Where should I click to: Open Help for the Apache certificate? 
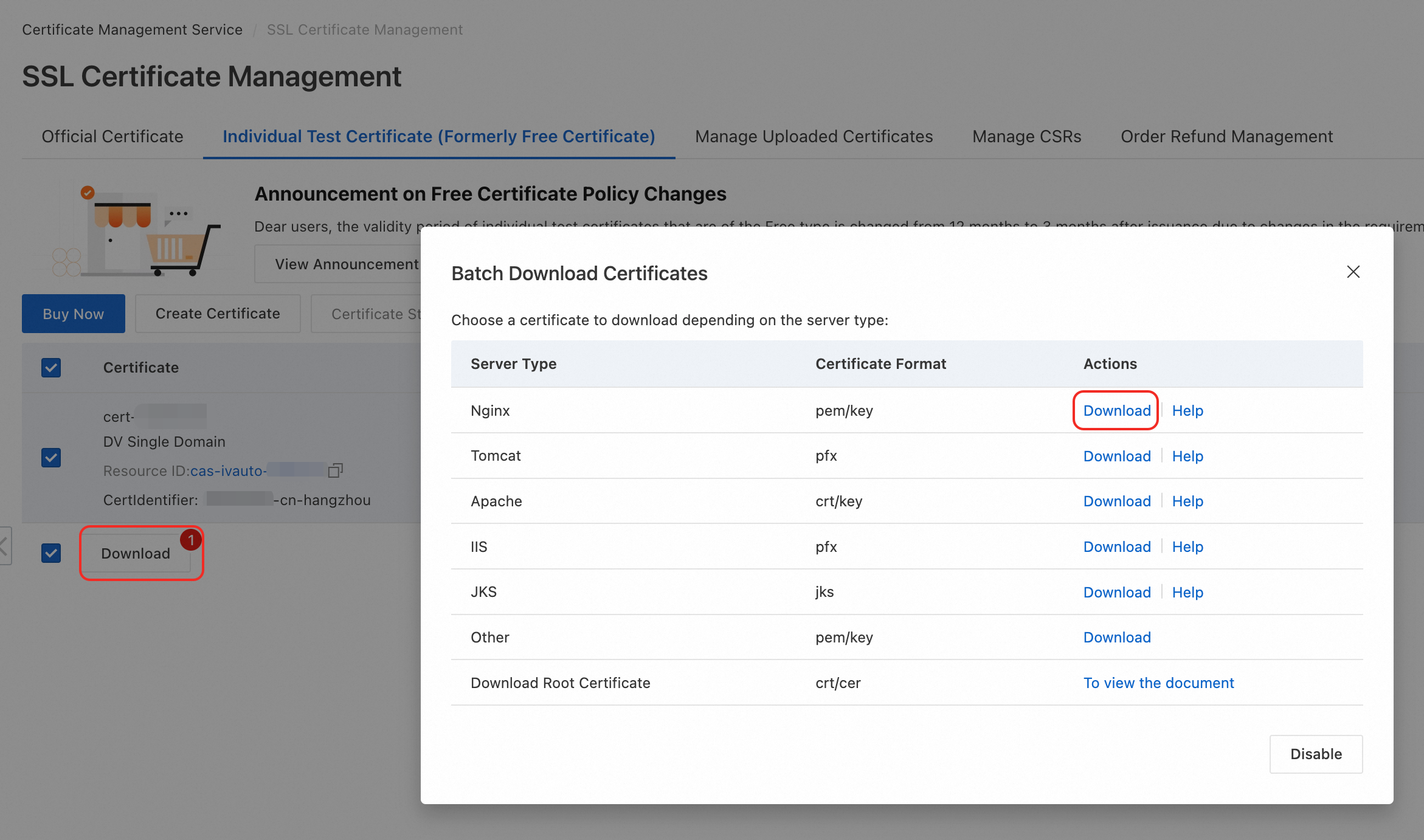click(1187, 501)
